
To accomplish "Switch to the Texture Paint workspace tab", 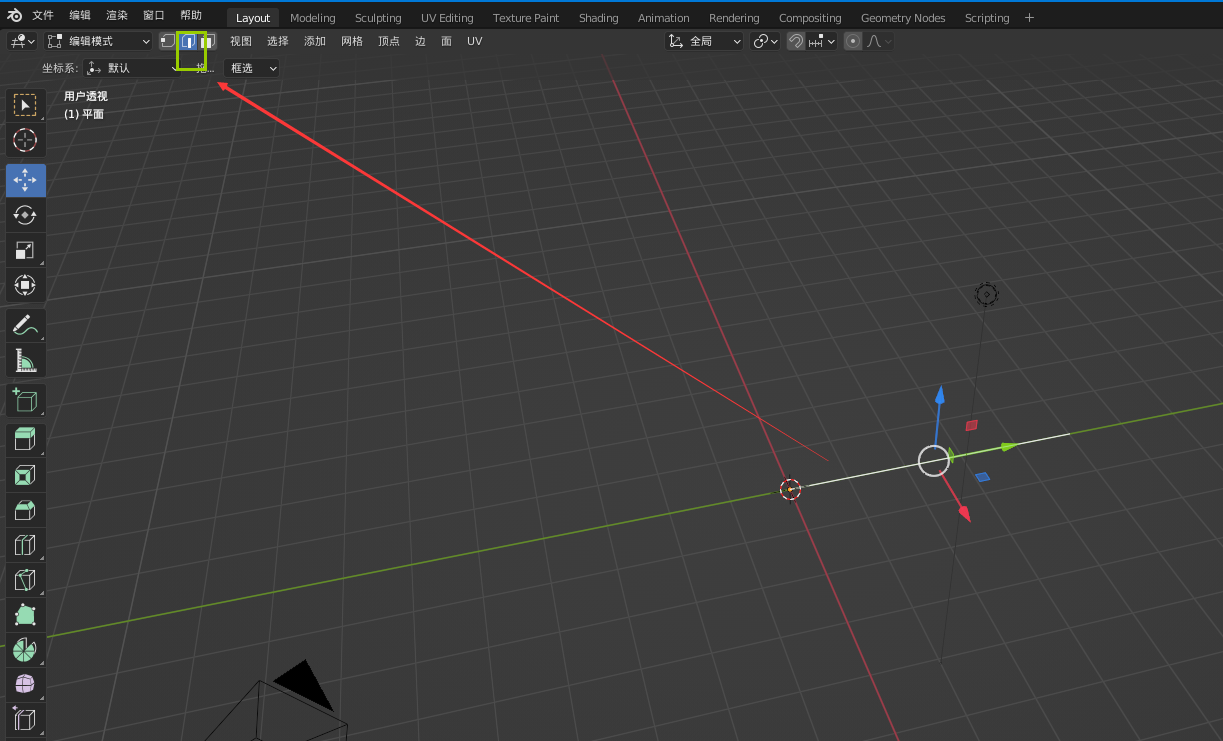I will pos(526,18).
